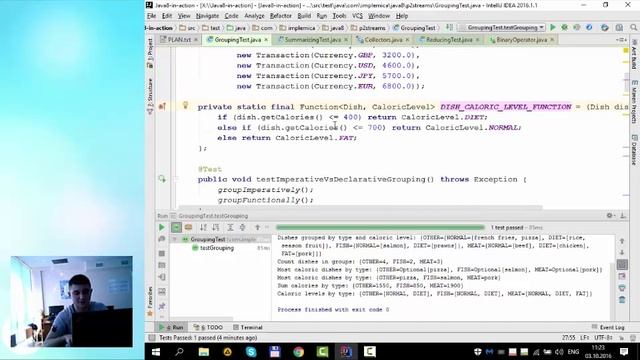Switch to the ReducingTest.java tab
This screenshot has width=640, height=360.
(x=449, y=40)
